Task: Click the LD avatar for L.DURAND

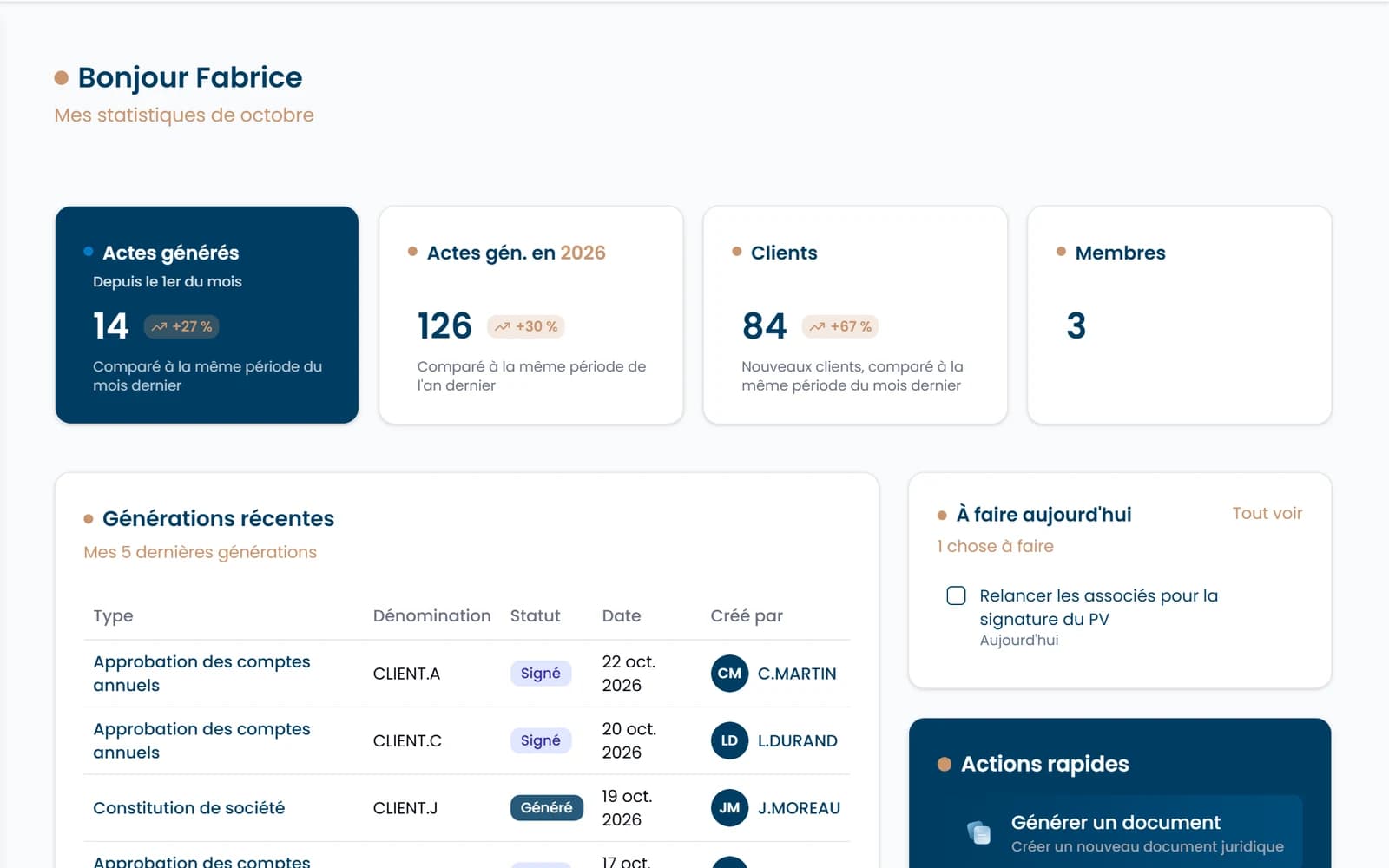Action: point(729,740)
